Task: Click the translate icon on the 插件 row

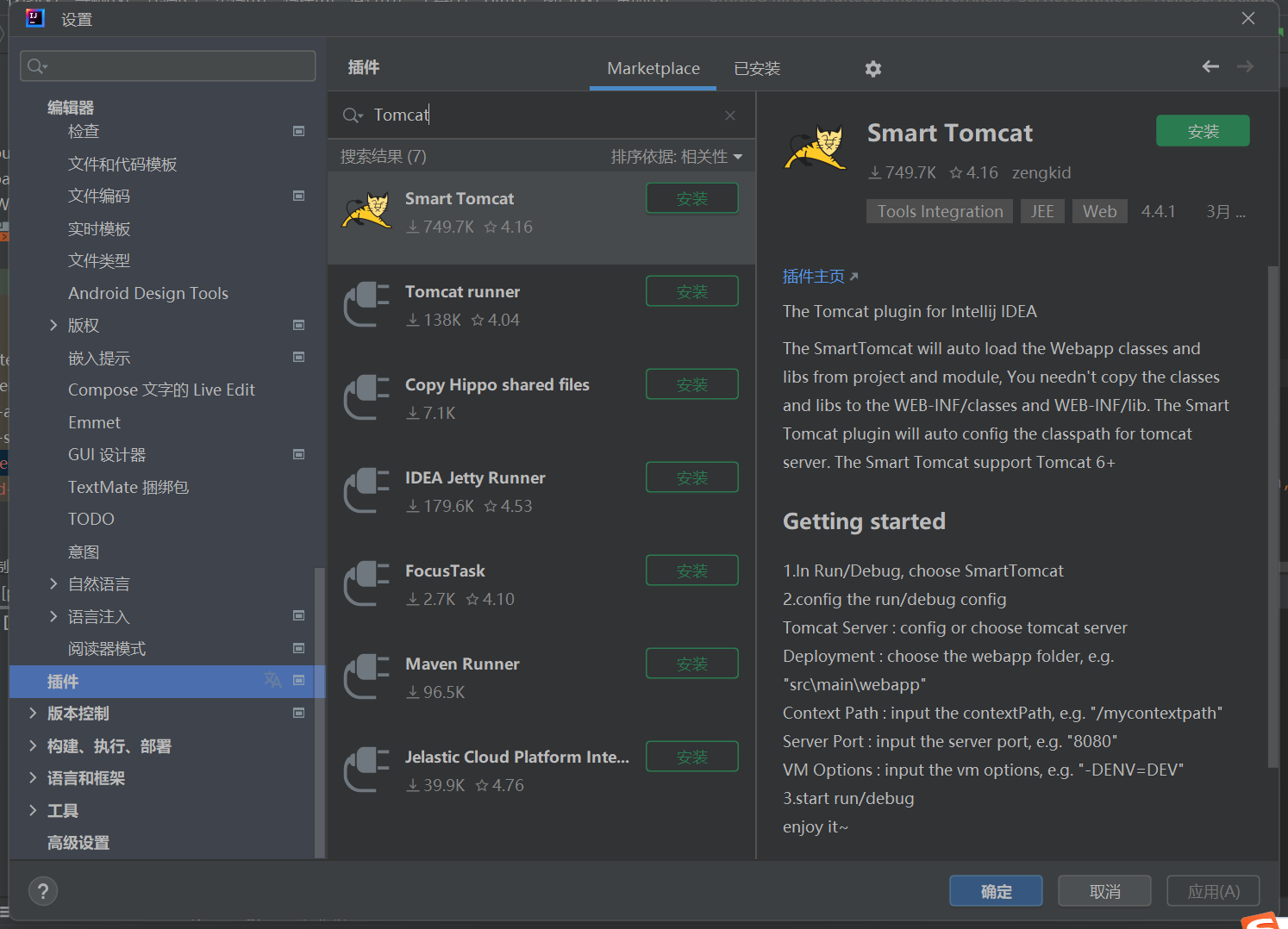Action: (x=272, y=680)
